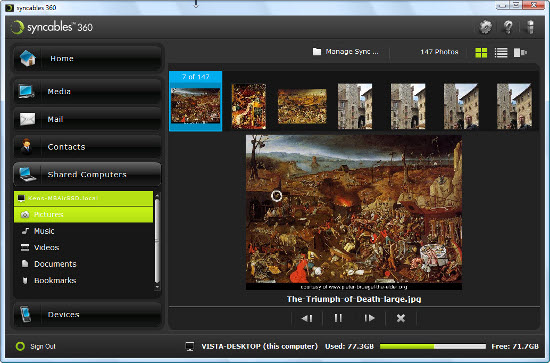Select the second painting thumbnail
Image resolution: width=550 pixels, height=363 pixels.
coord(249,106)
